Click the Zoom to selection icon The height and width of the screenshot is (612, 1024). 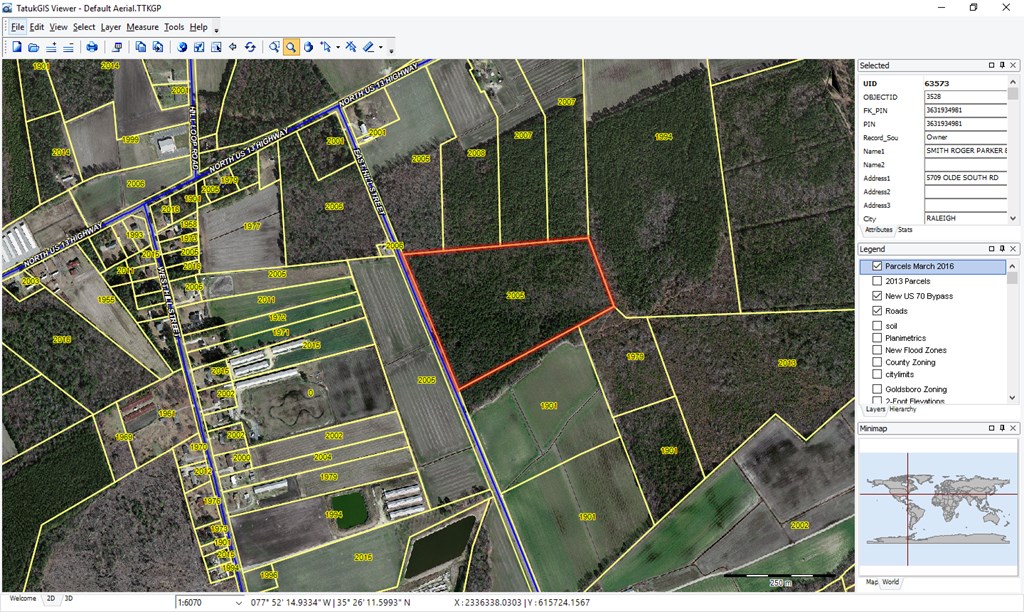pyautogui.click(x=216, y=47)
